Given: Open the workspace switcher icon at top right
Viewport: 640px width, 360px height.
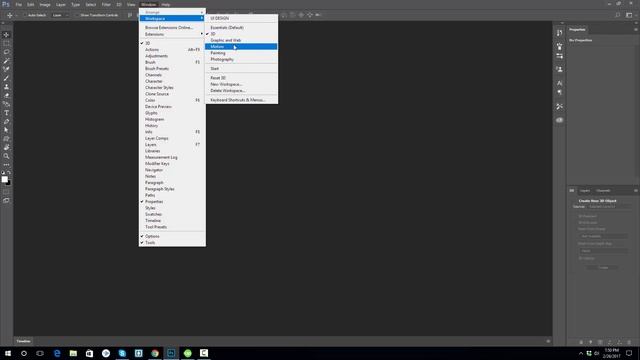Looking at the screenshot, I should point(629,15).
